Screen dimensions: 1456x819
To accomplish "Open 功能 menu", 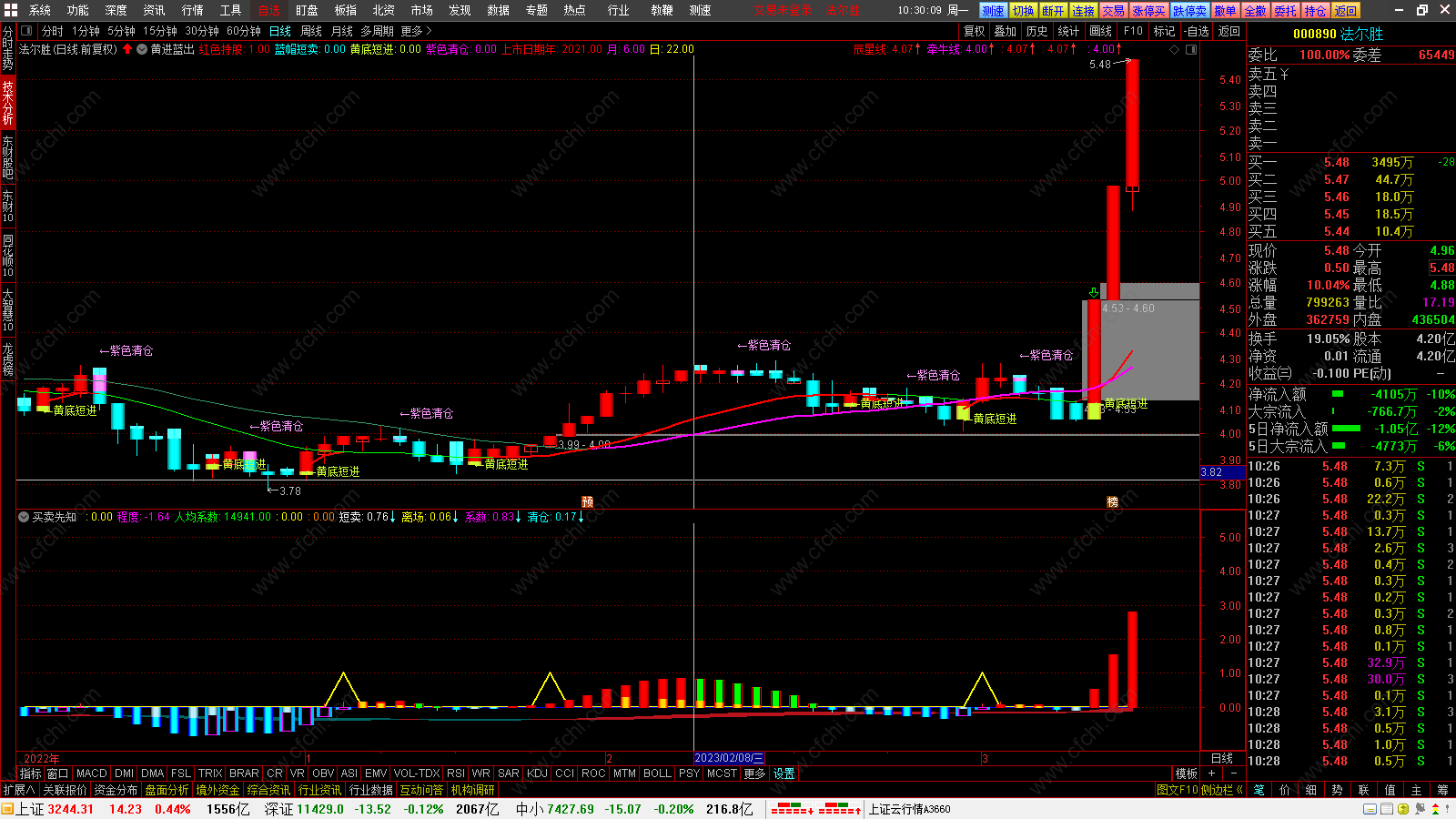I will tap(78, 10).
